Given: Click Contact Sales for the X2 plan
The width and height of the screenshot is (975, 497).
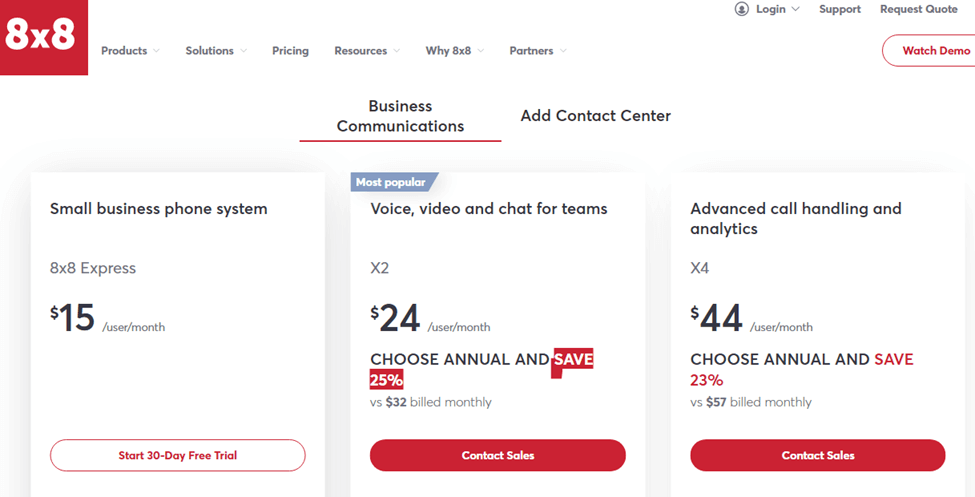Looking at the screenshot, I should [x=497, y=455].
